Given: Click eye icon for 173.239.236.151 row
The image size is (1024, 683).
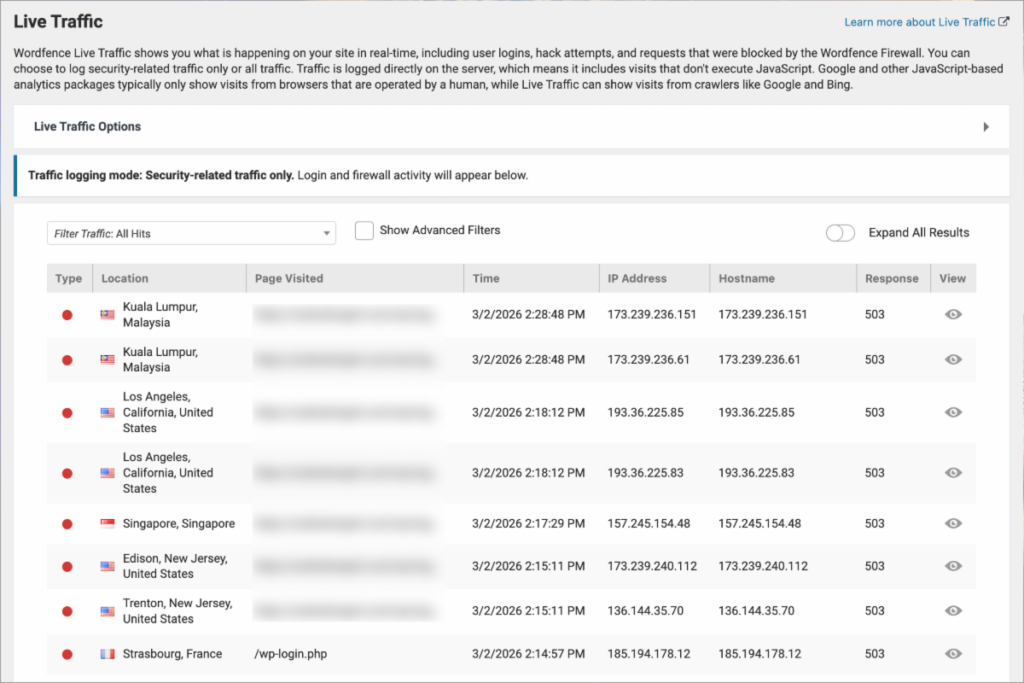Looking at the screenshot, I should (953, 314).
